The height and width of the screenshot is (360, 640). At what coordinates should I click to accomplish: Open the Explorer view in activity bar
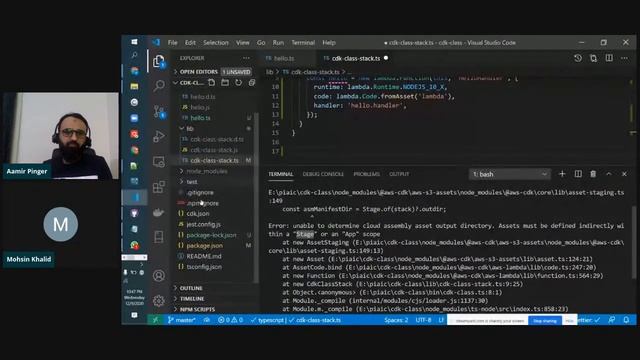(159, 62)
